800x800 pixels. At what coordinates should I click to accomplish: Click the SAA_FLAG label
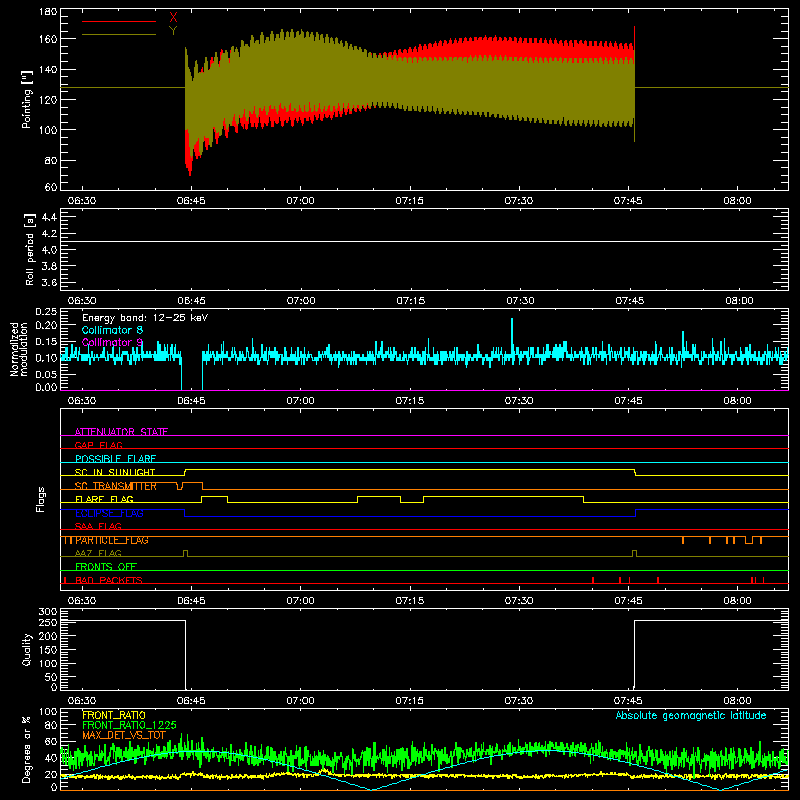pos(98,526)
